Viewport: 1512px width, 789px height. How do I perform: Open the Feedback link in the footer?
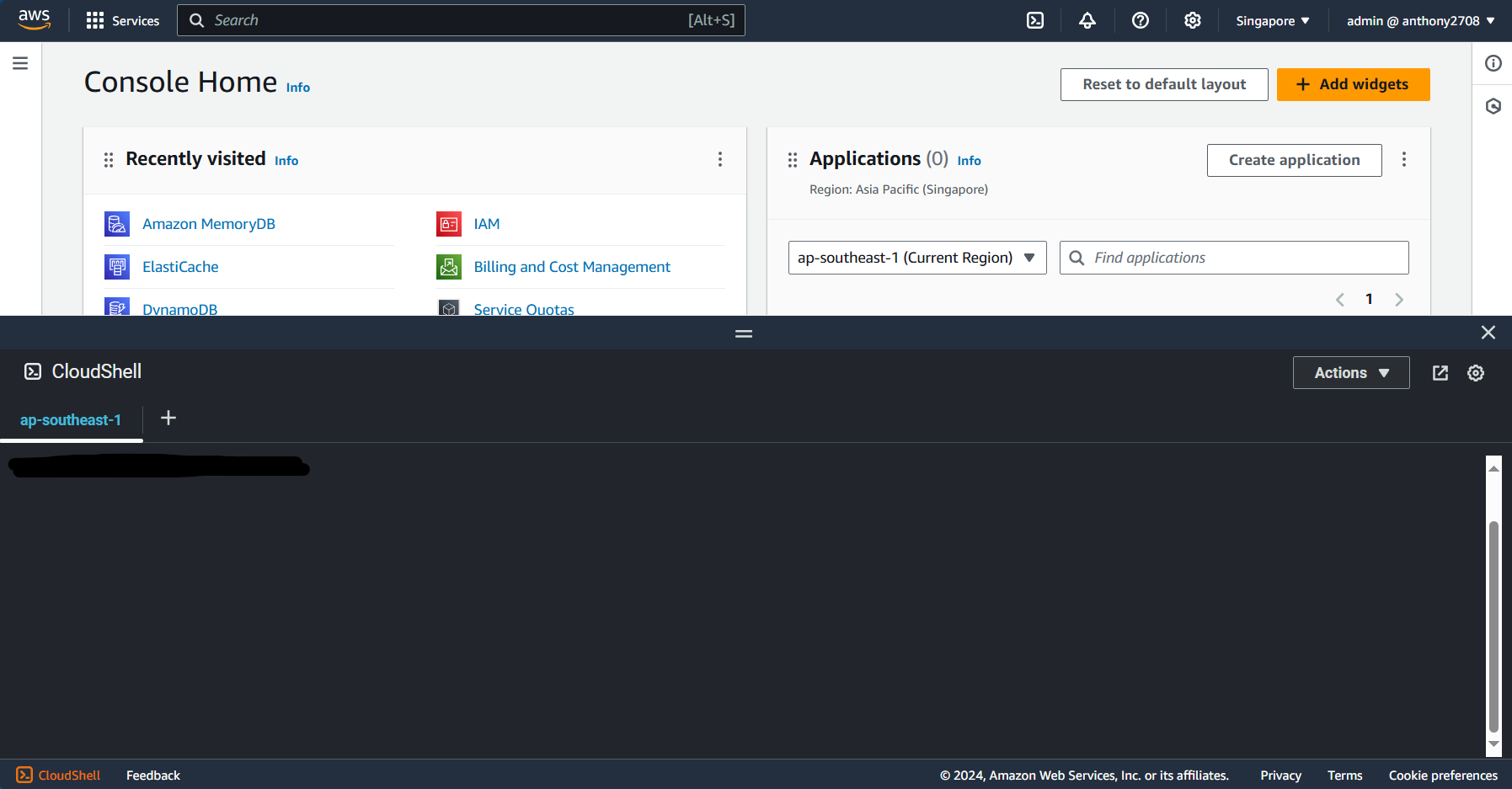click(x=153, y=776)
